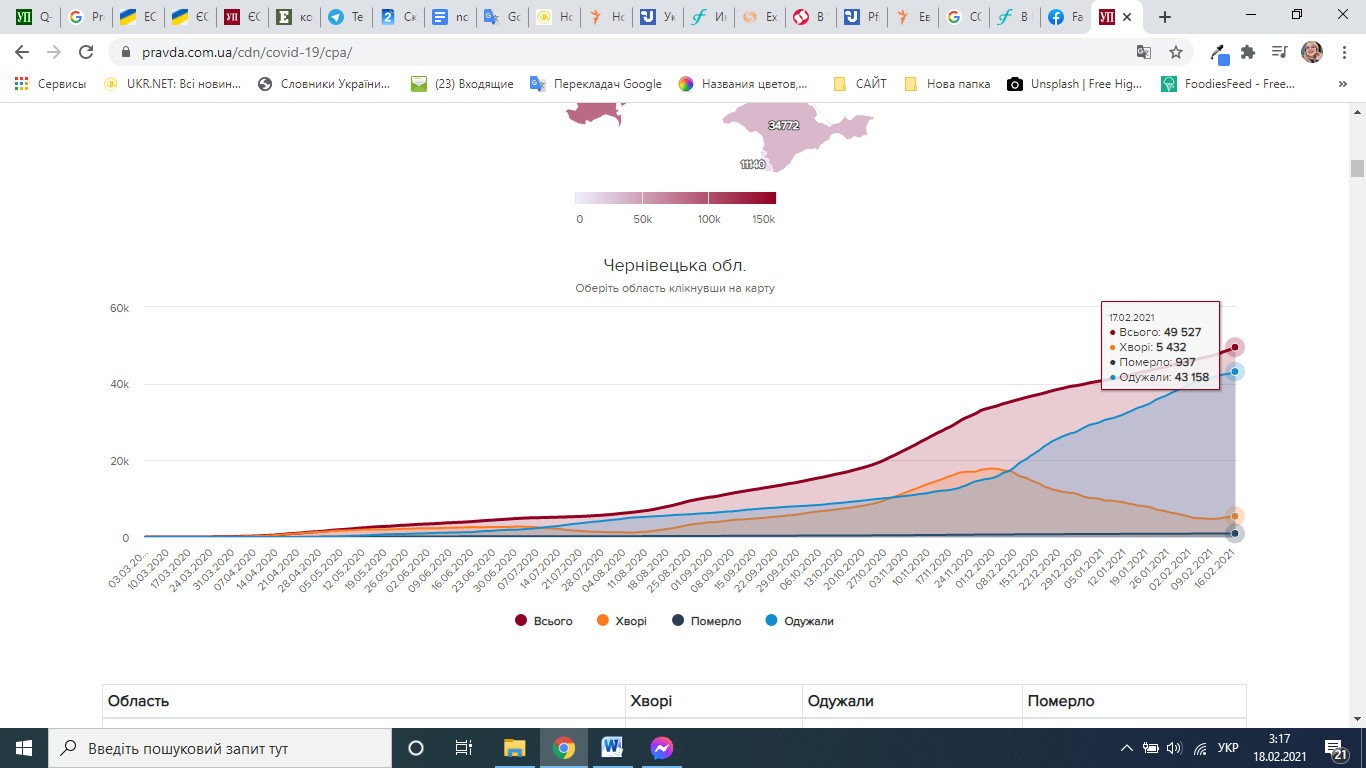The height and width of the screenshot is (768, 1366).
Task: Click the Google Translate icon in address bar
Action: (x=1144, y=52)
